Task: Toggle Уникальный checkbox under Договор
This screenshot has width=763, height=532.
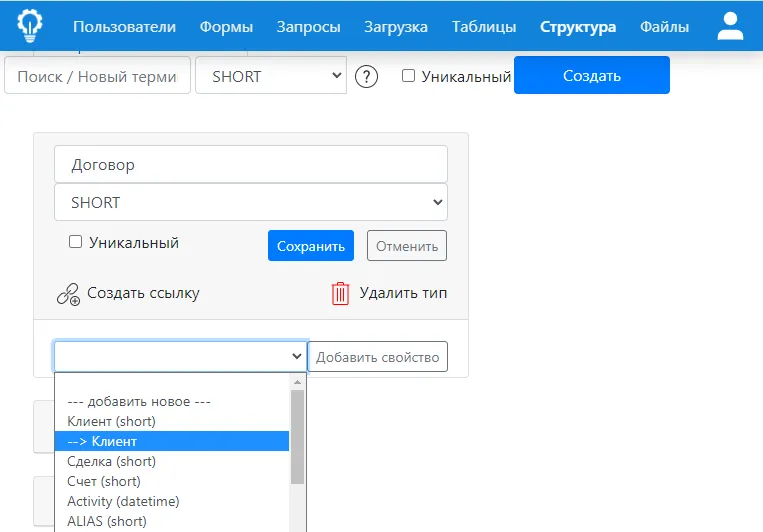Action: click(x=75, y=241)
